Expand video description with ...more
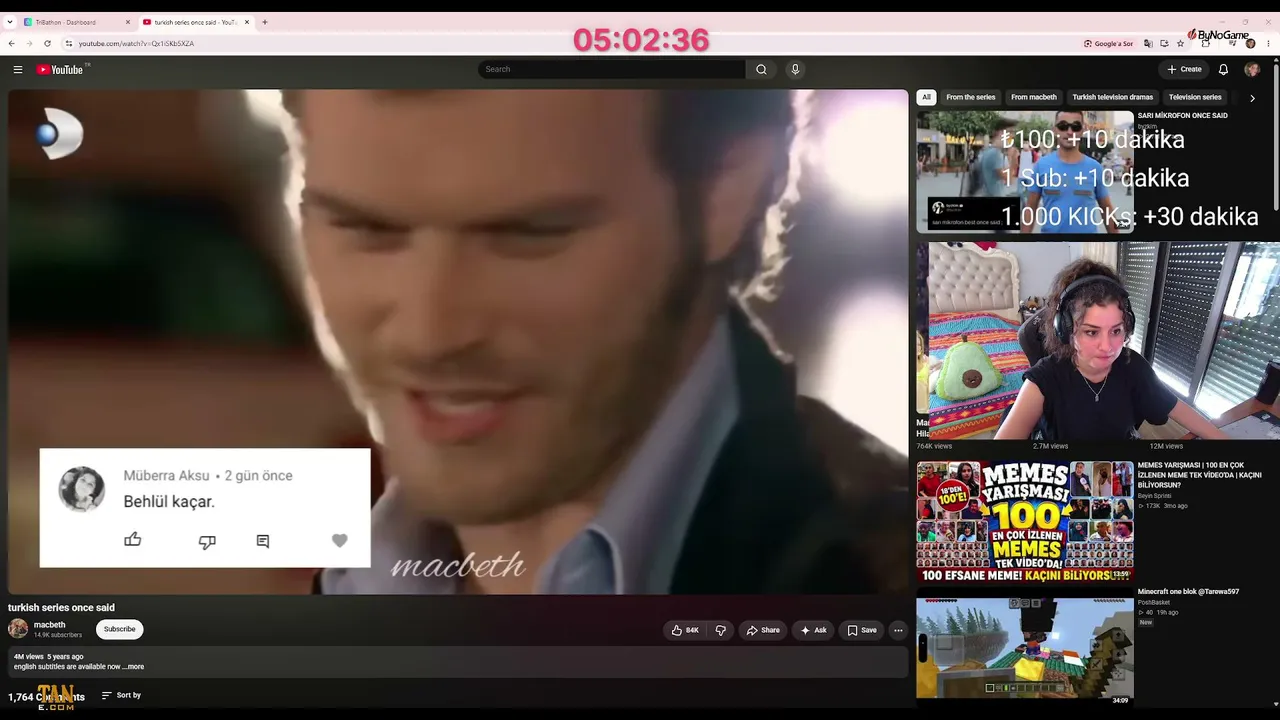 click(134, 667)
